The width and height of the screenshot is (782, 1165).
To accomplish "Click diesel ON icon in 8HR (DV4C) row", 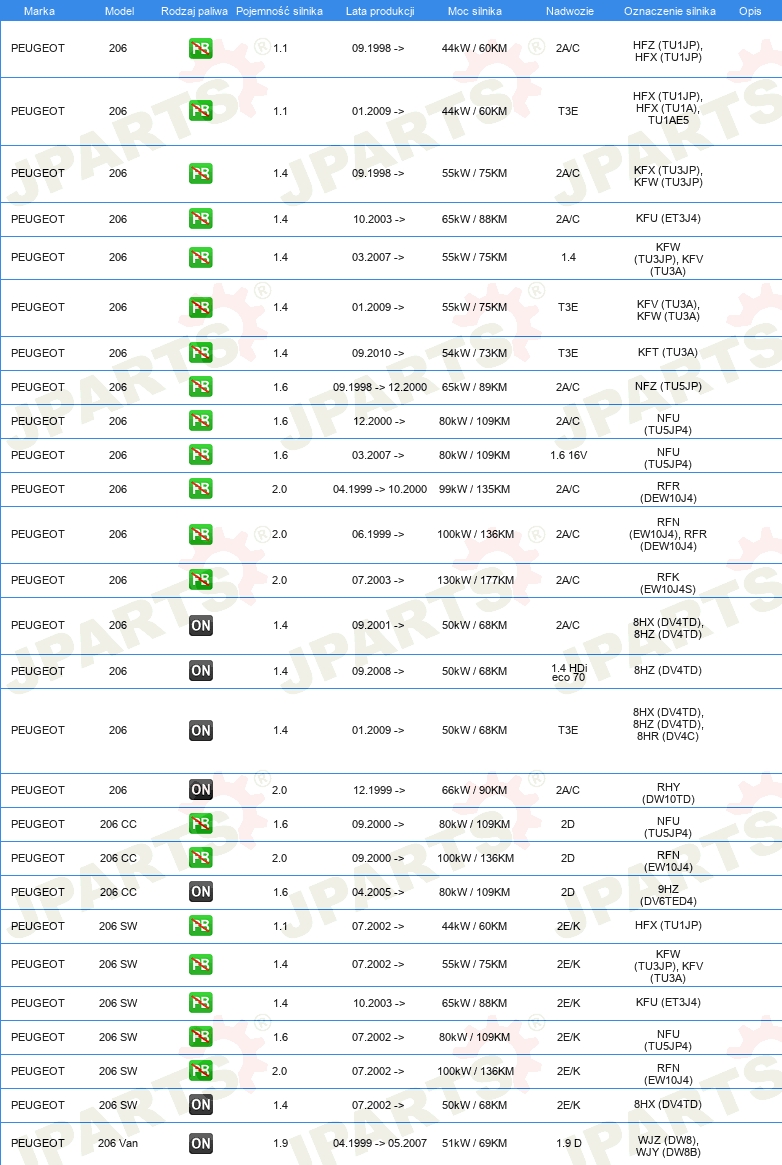I will [x=201, y=731].
